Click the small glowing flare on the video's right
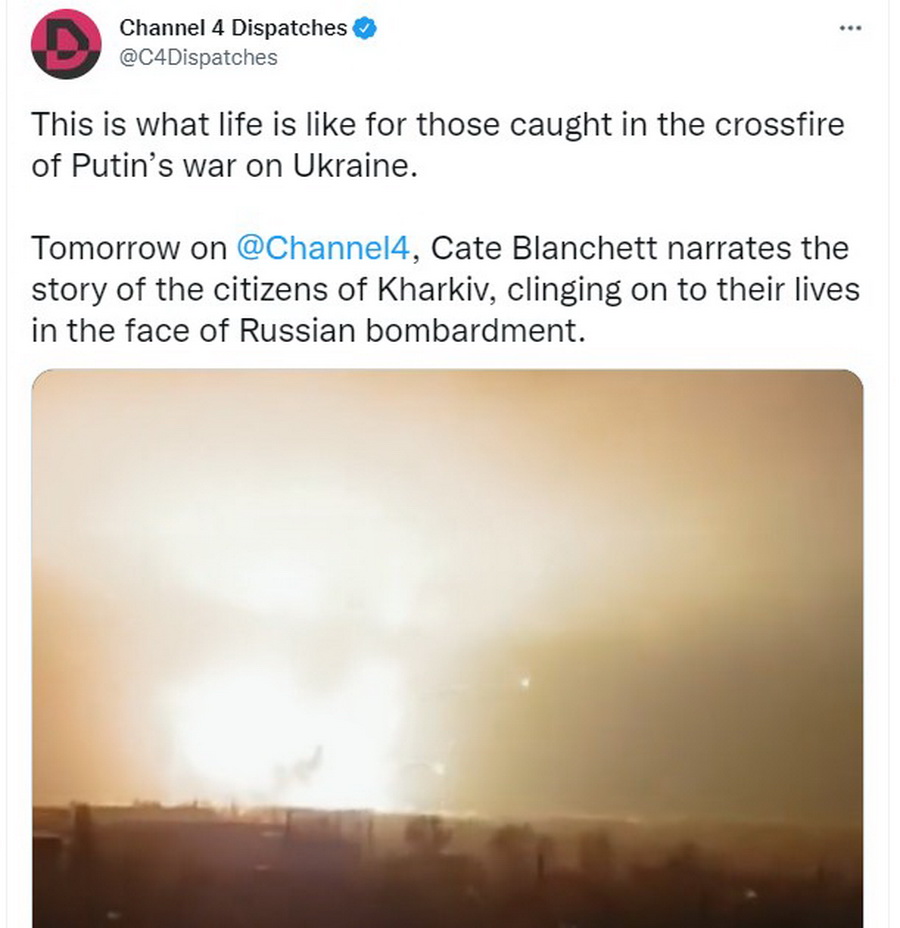This screenshot has width=900, height=928. coord(524,682)
